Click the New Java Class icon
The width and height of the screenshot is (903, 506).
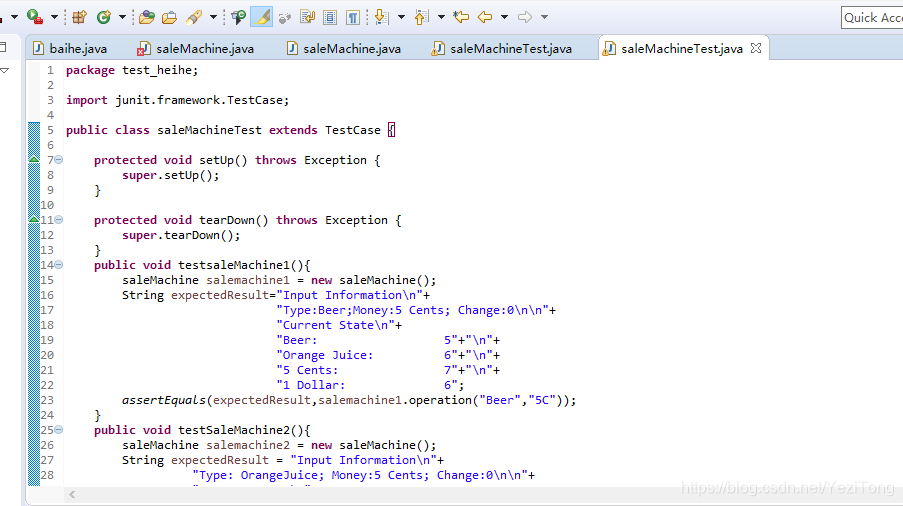tap(104, 17)
